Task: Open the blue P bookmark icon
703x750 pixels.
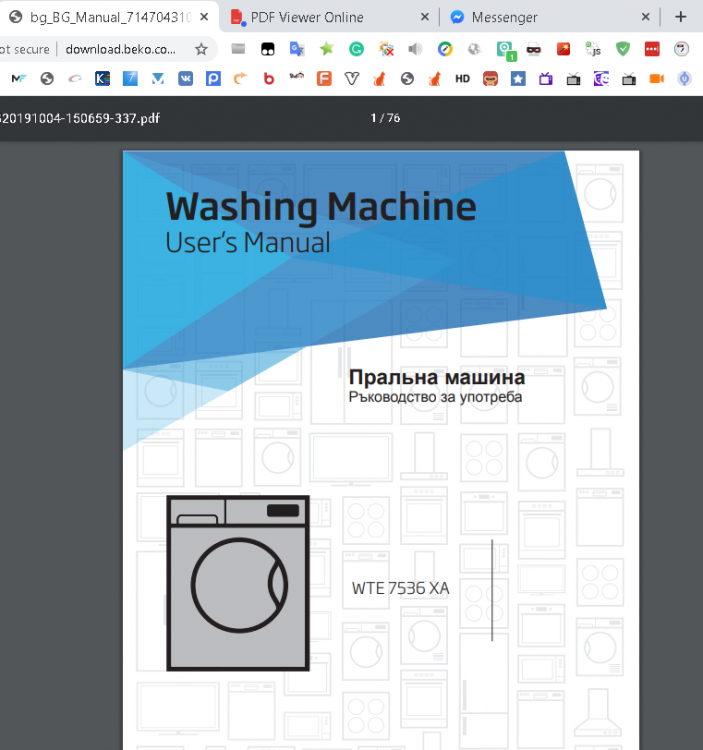Action: click(213, 78)
